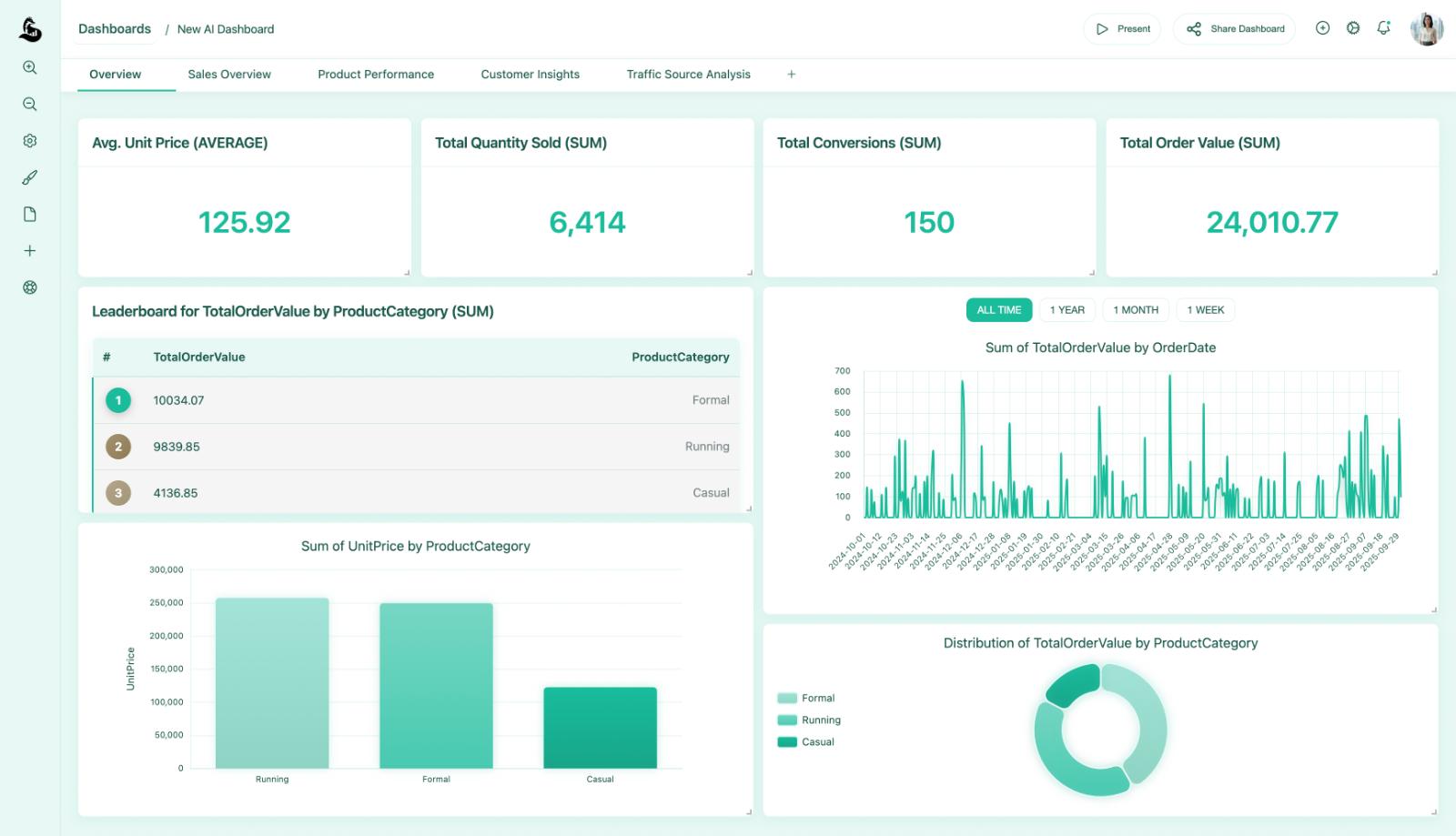Toggle the Formal legend entry in donut chart
The width and height of the screenshot is (1456, 836).
[807, 699]
